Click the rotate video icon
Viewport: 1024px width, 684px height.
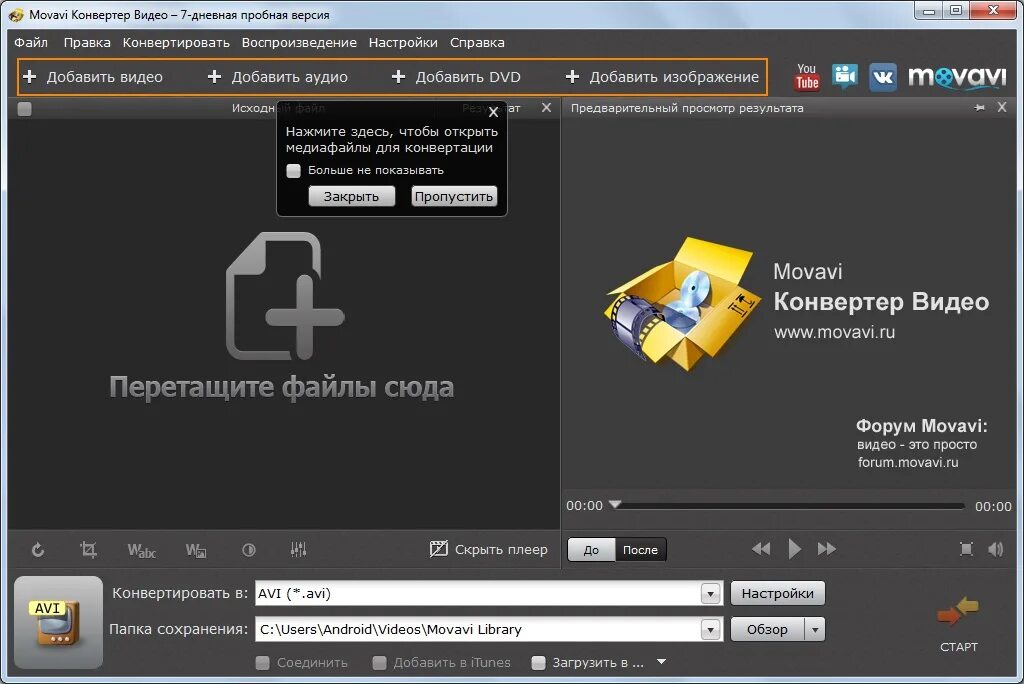(x=38, y=550)
